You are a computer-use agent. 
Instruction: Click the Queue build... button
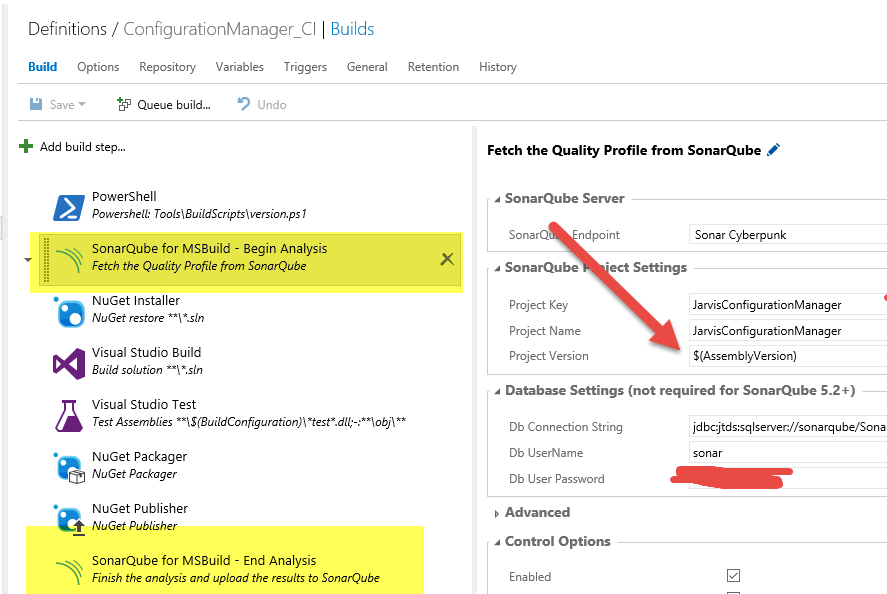click(163, 104)
